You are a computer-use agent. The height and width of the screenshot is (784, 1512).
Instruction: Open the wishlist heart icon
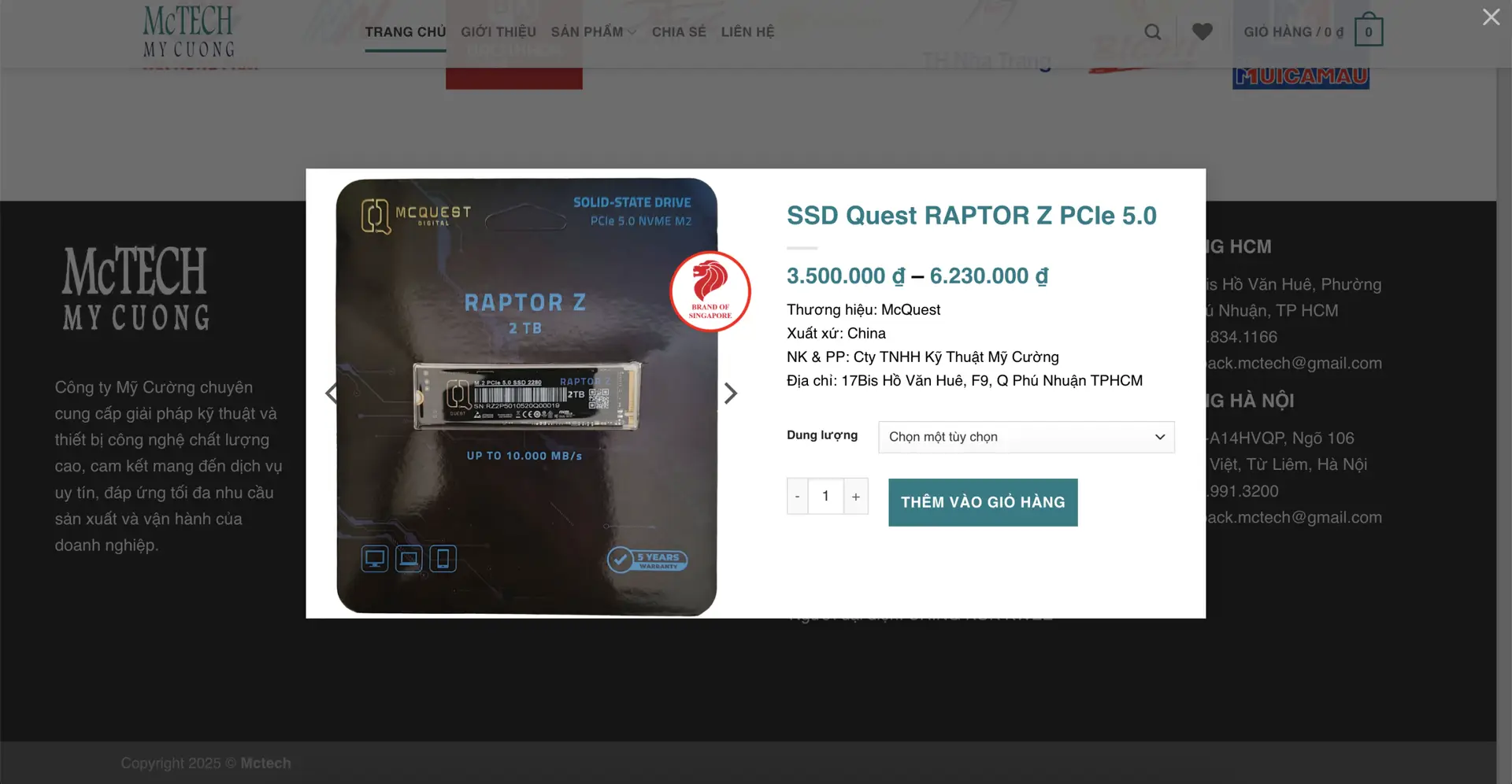click(1202, 31)
